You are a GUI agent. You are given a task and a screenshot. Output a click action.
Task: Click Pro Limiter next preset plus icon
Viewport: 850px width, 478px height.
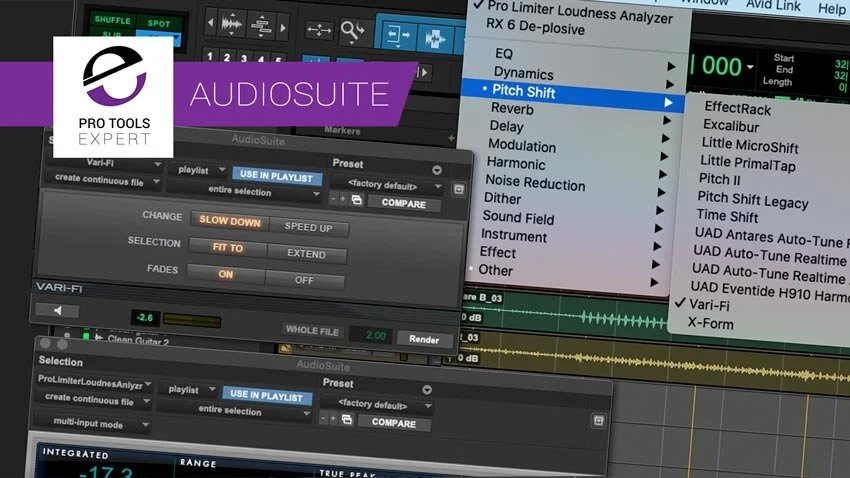(x=333, y=419)
